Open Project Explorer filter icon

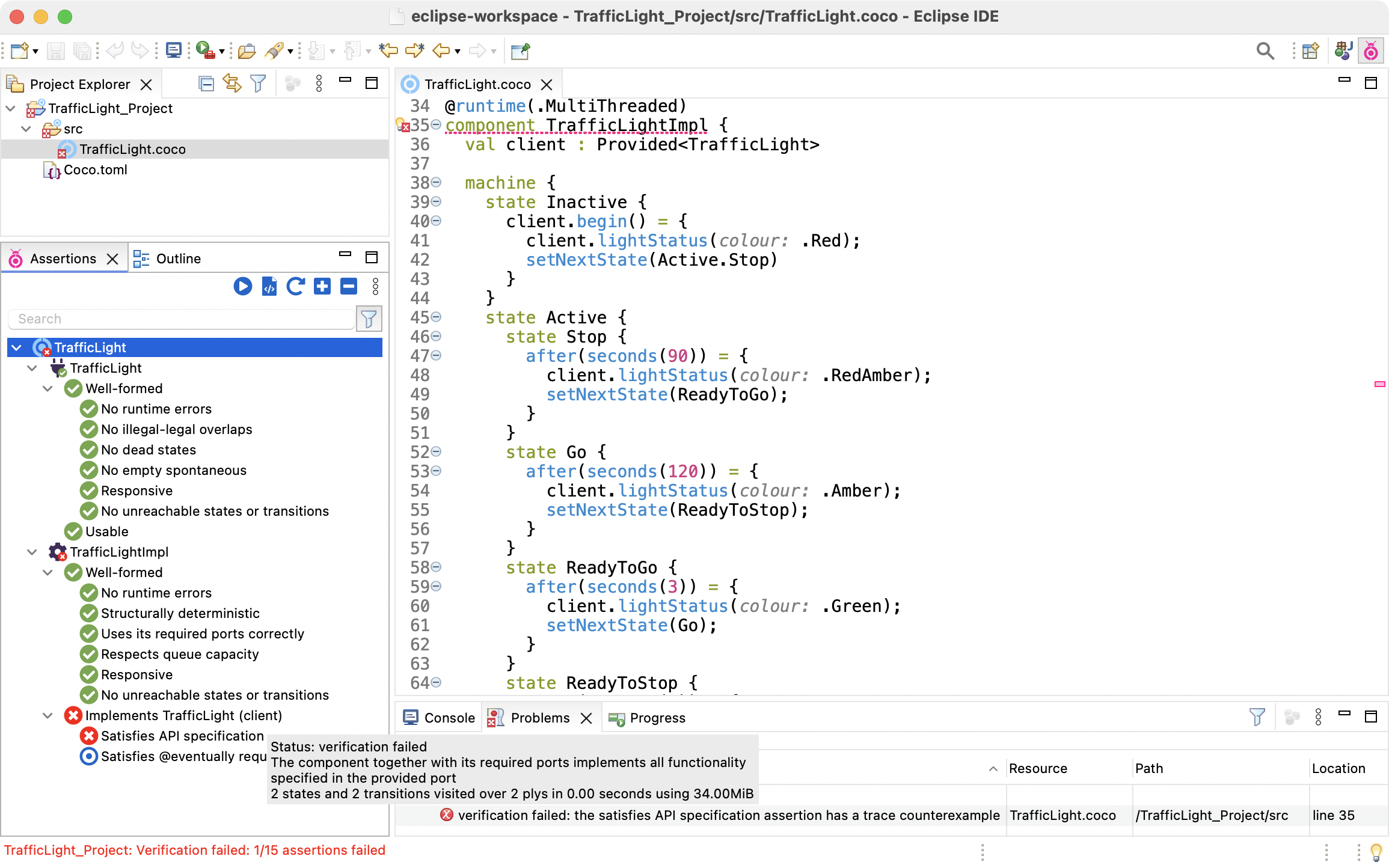[x=258, y=84]
